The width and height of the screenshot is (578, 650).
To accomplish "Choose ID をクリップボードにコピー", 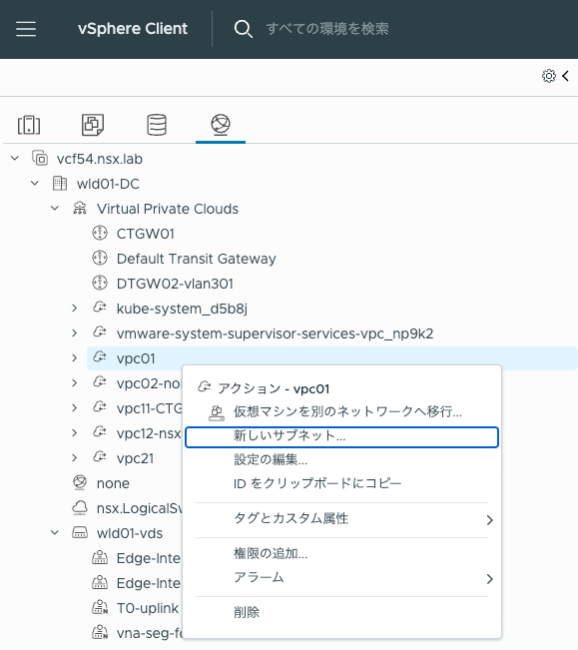I will 317,483.
